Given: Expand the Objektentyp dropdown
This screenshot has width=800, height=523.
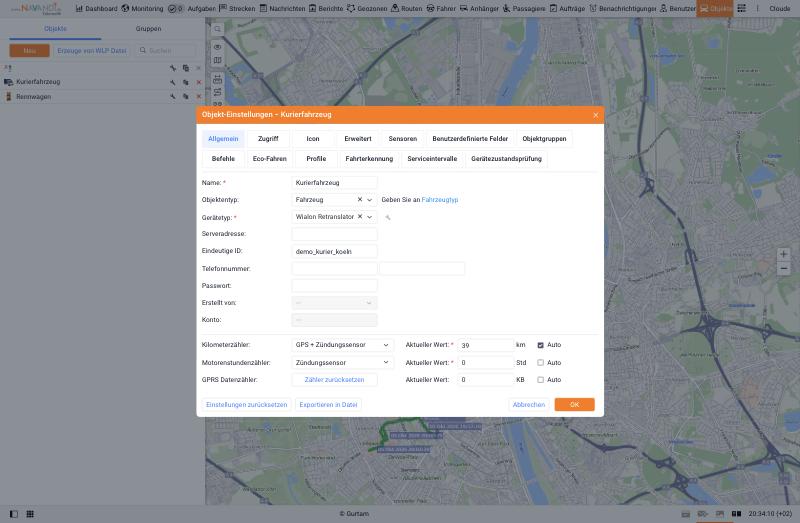Looking at the screenshot, I should [370, 200].
